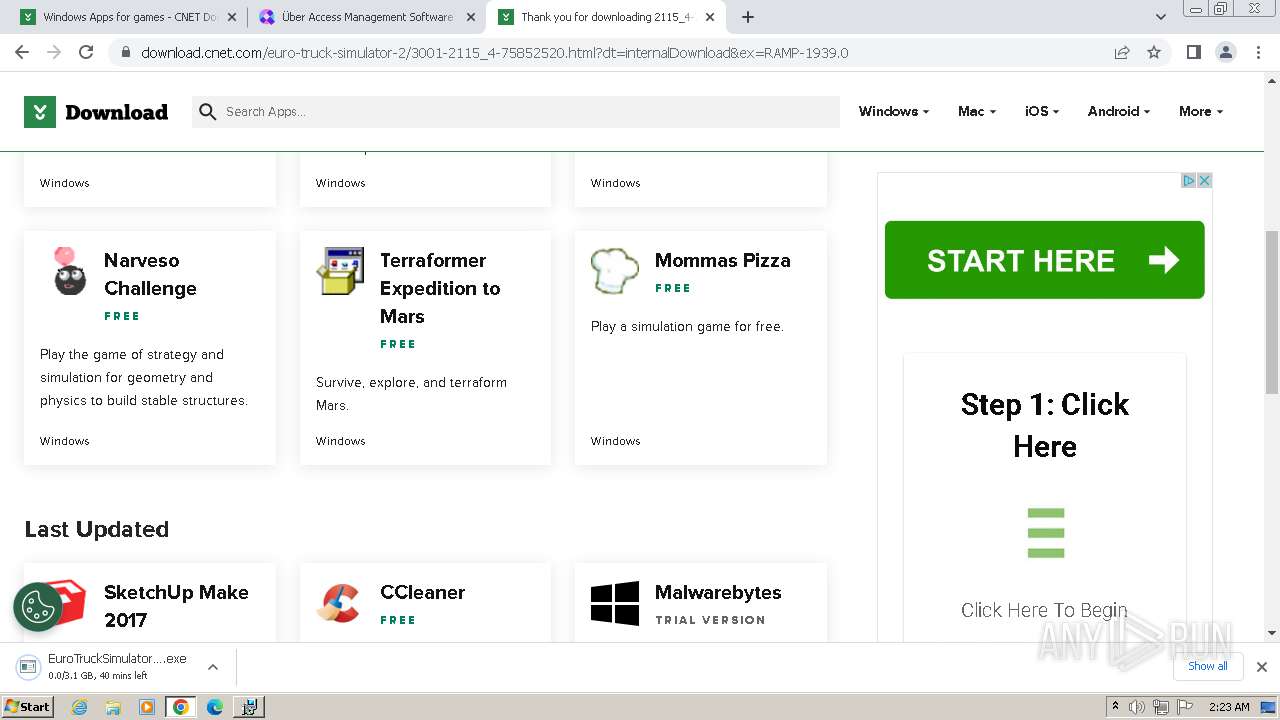Open File Explorer from taskbar
This screenshot has width=1280, height=720.
113,707
